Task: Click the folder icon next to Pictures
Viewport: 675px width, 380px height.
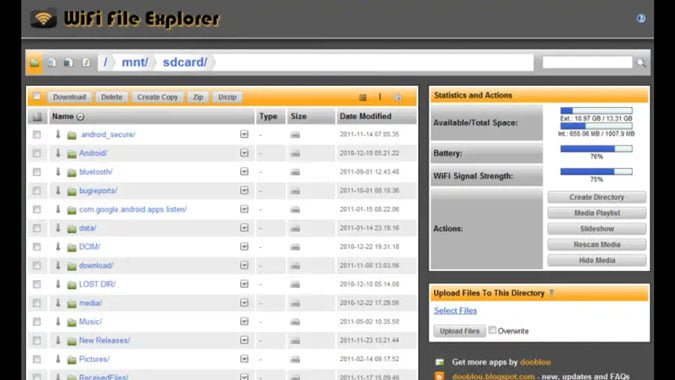Action: click(x=72, y=360)
